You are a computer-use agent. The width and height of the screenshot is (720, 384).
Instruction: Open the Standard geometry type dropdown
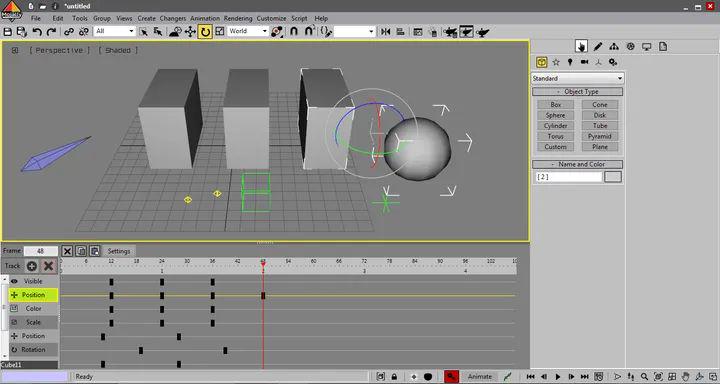coord(577,79)
